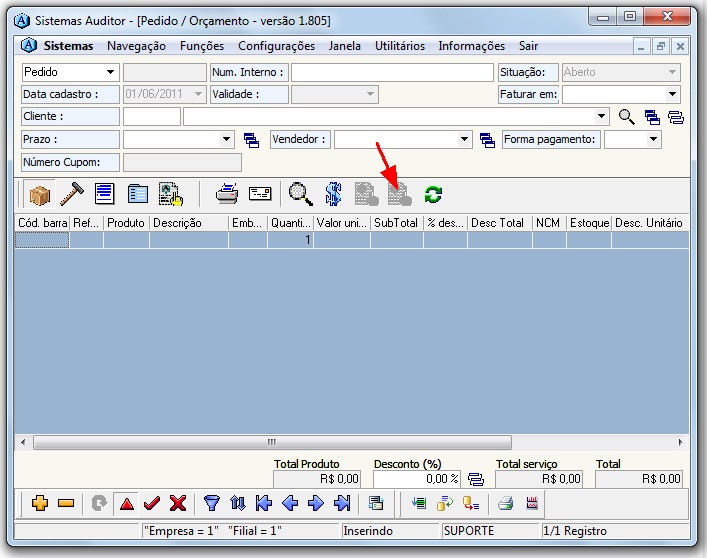The height and width of the screenshot is (558, 707).
Task: Click the yellow plus add record icon
Action: 40,503
